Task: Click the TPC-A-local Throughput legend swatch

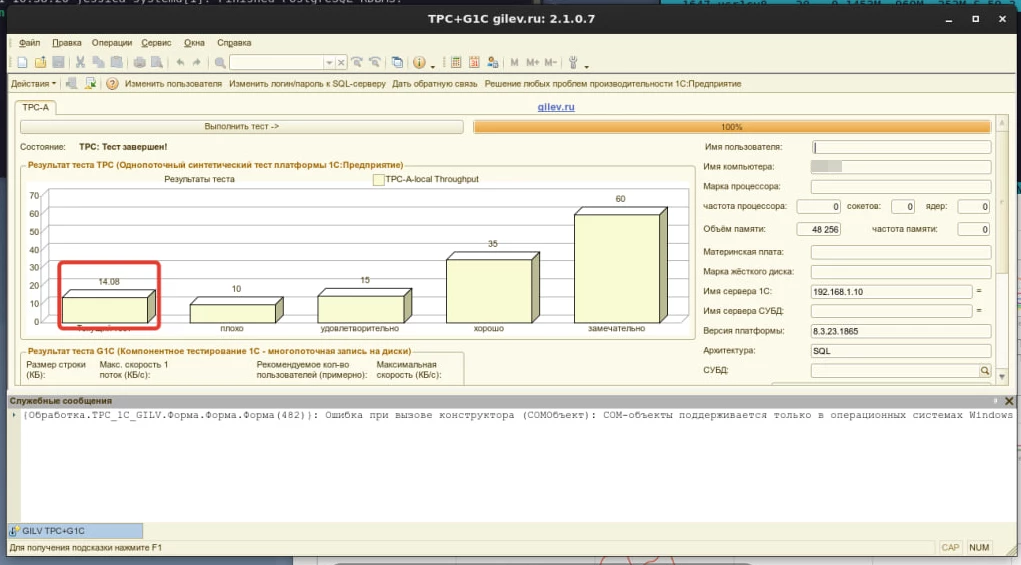Action: (378, 180)
